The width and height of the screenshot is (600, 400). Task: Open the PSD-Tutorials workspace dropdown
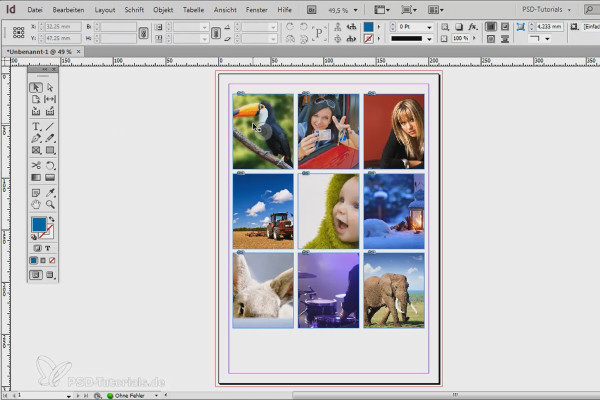(546, 10)
